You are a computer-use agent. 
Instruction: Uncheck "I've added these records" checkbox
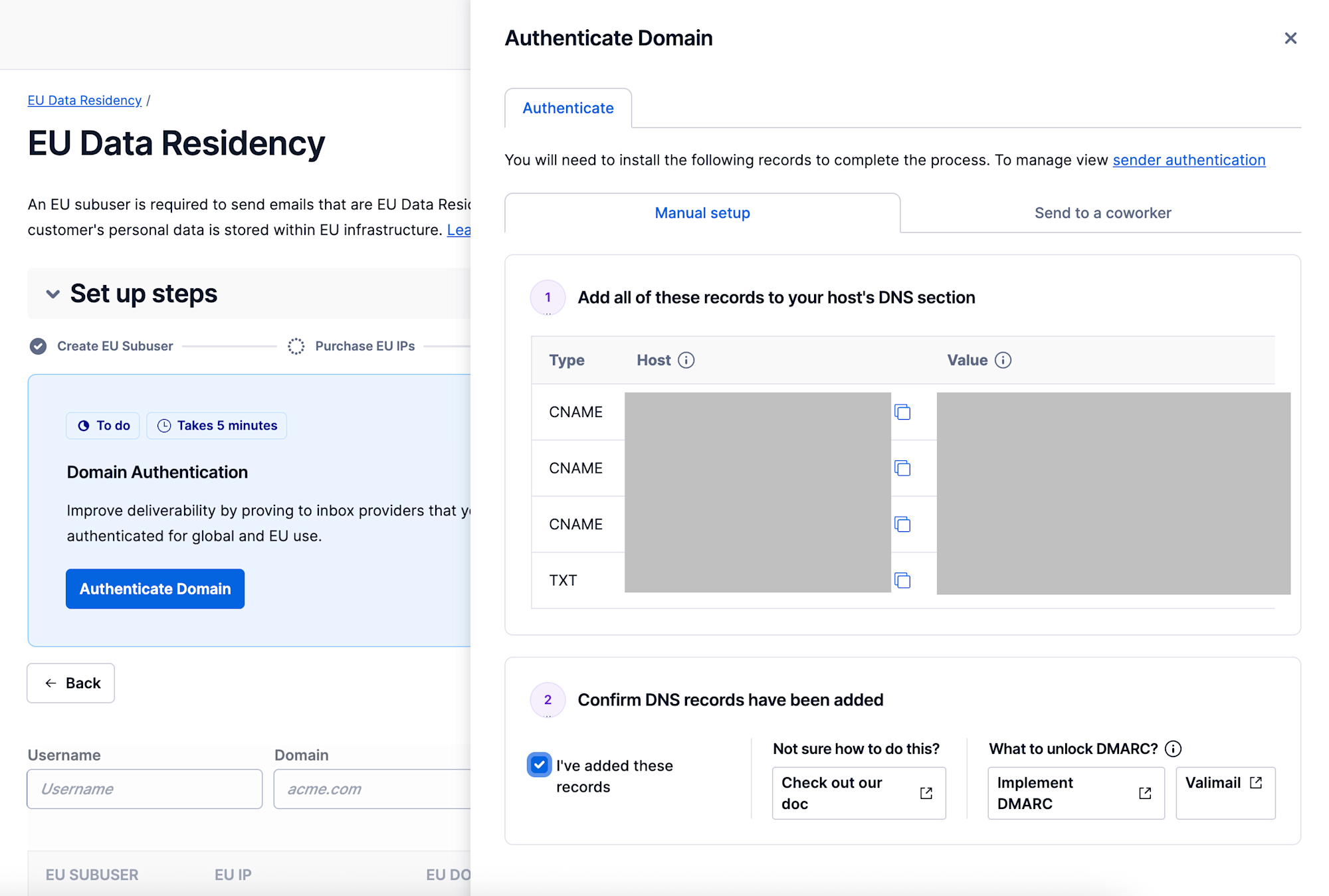tap(539, 765)
